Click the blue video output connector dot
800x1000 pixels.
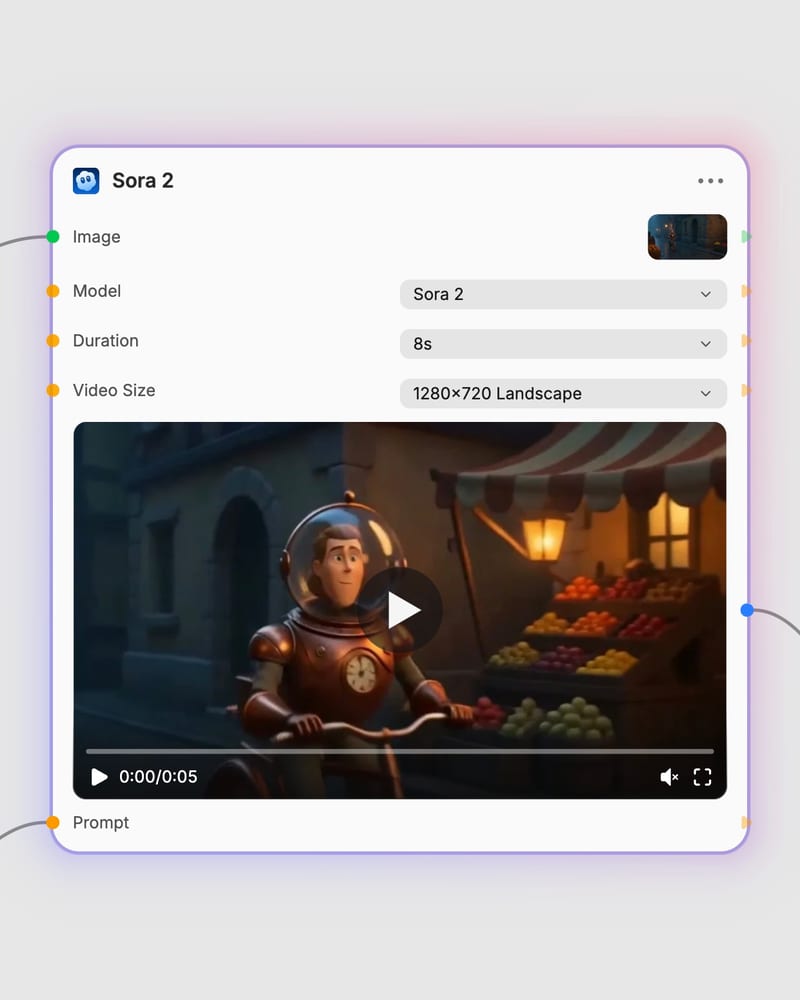pos(747,610)
